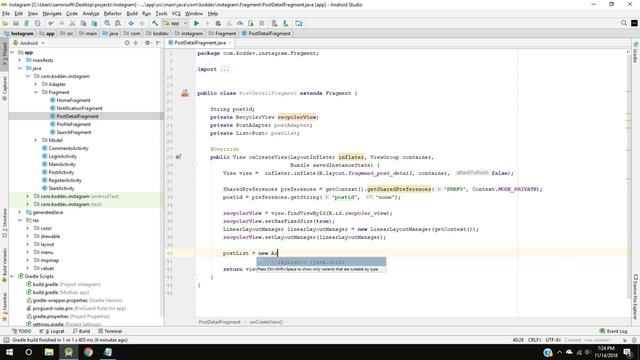Click the onCreateView() breadcrumb below the editor

coord(266,322)
